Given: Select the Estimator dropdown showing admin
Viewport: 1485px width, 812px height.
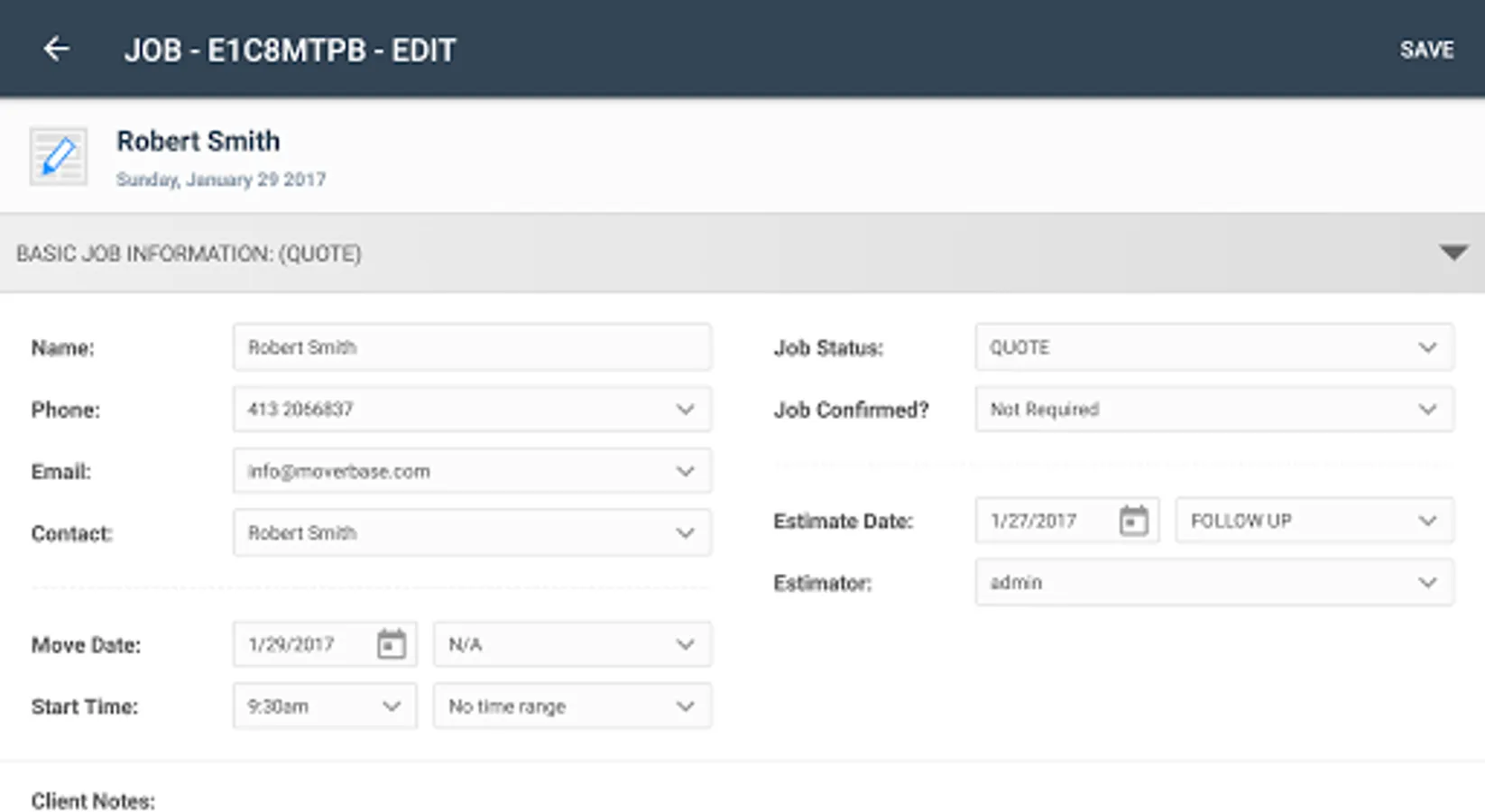Looking at the screenshot, I should pyautogui.click(x=1213, y=583).
